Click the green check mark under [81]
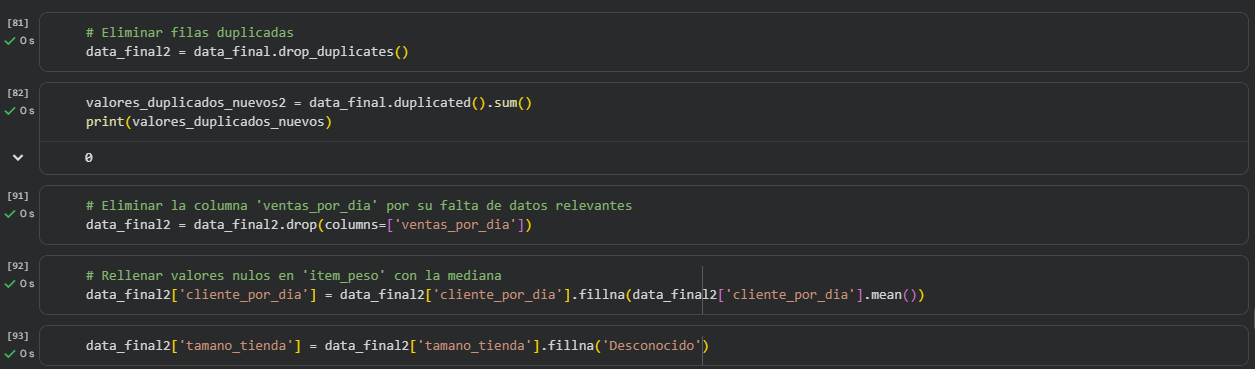This screenshot has height=369, width=1255. click(10, 41)
